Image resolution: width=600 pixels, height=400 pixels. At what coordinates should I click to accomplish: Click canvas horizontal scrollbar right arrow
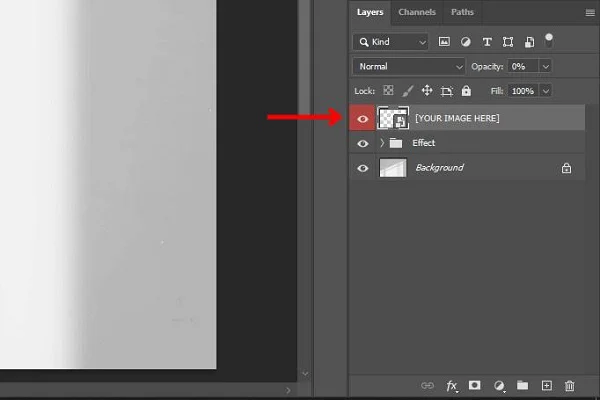[x=288, y=390]
